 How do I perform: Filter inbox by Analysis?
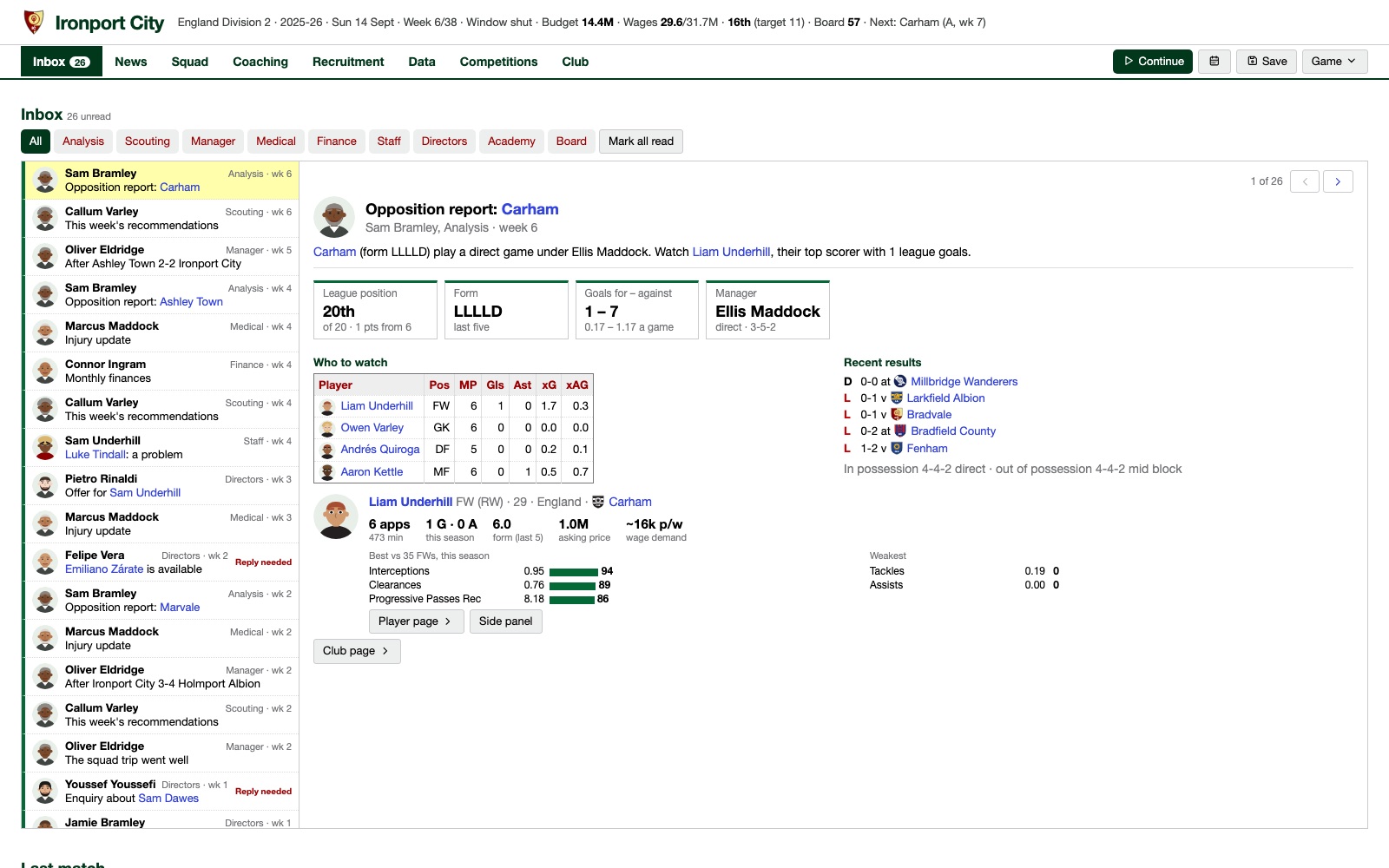[83, 141]
